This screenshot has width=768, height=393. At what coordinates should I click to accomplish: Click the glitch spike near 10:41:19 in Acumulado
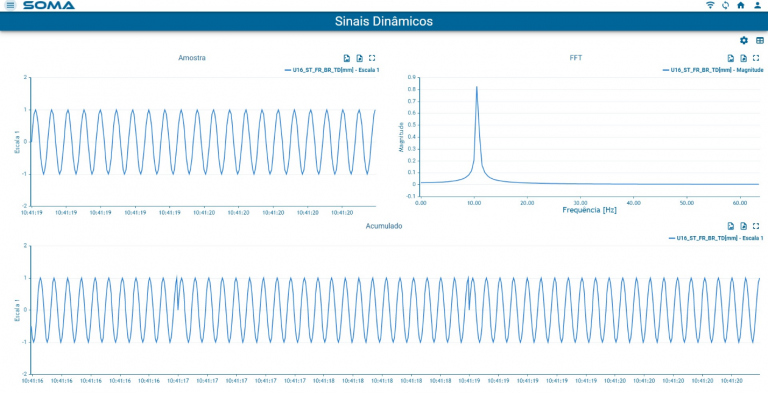coord(468,294)
